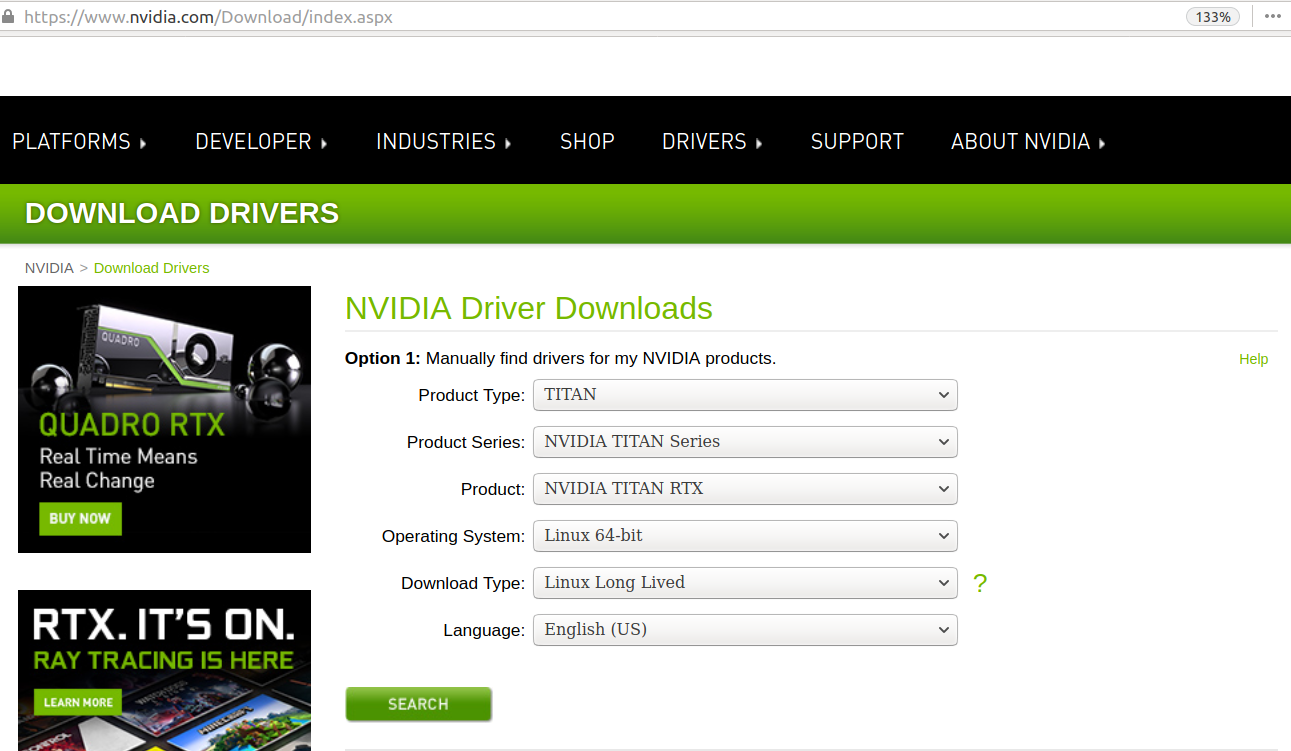Open the ABOUT NVIDIA menu
Viewport: 1291px width, 751px height.
[1029, 142]
